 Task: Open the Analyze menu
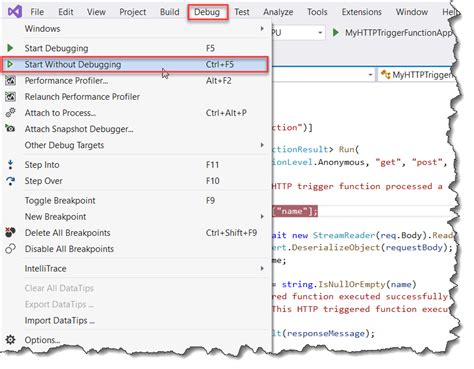pyautogui.click(x=278, y=12)
